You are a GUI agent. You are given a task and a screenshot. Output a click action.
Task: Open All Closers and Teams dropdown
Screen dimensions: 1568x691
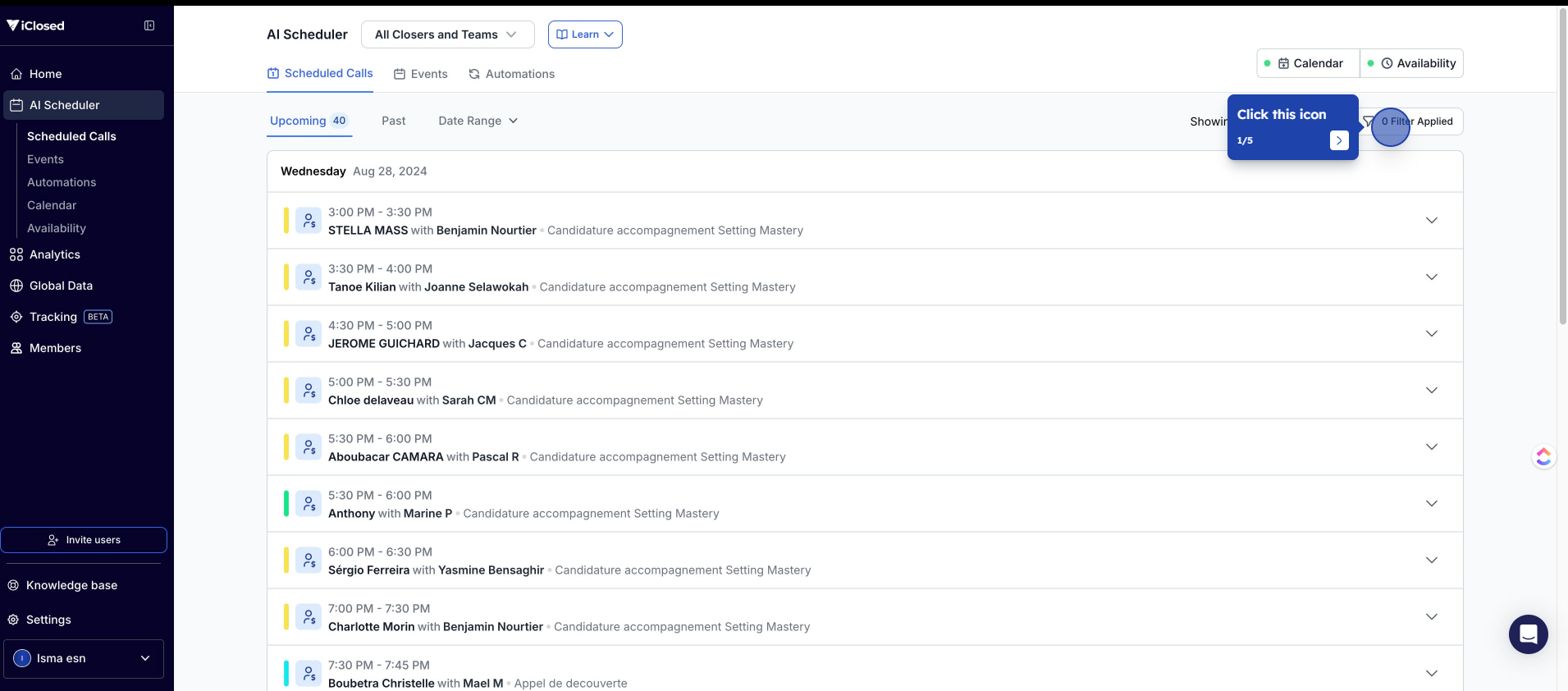pos(447,34)
